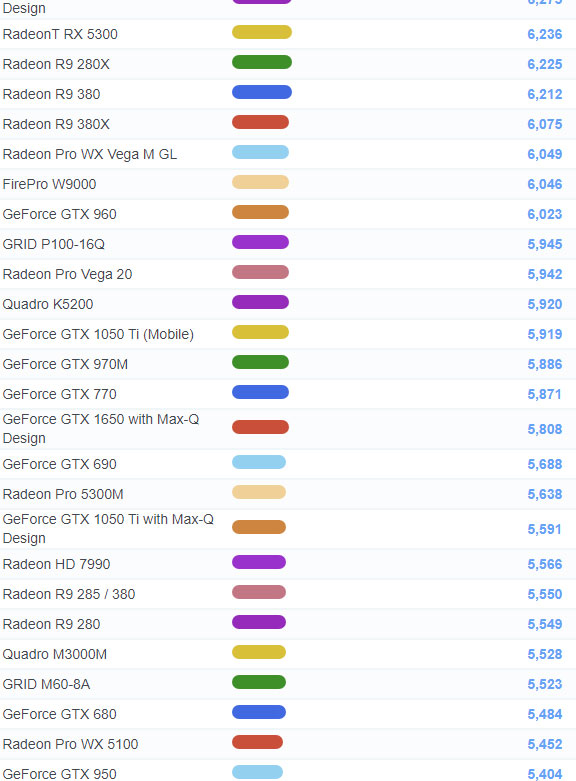Click Radeon Pro WX 5100
The height and width of the screenshot is (781, 576).
70,744
